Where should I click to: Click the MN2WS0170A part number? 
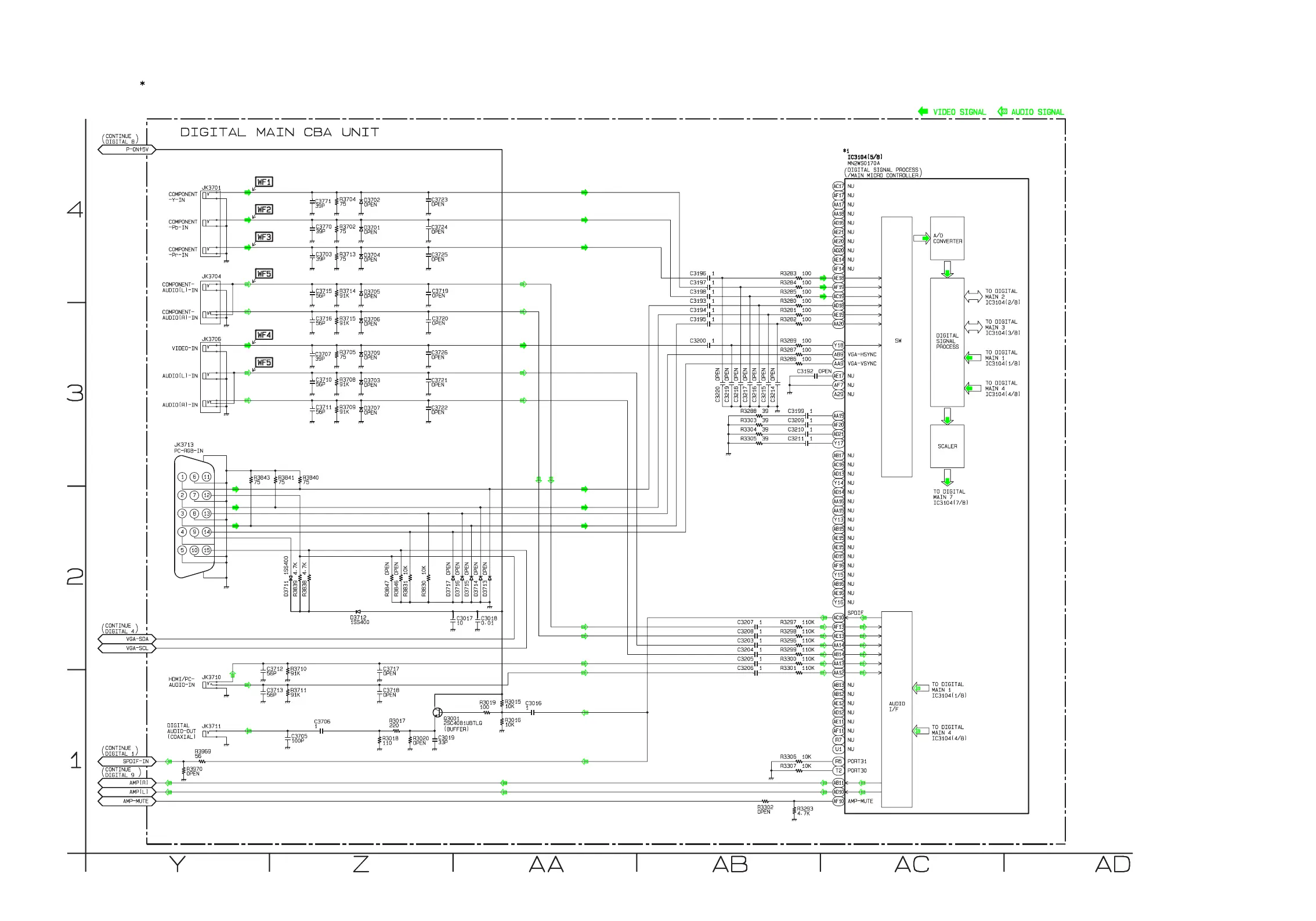[x=863, y=164]
